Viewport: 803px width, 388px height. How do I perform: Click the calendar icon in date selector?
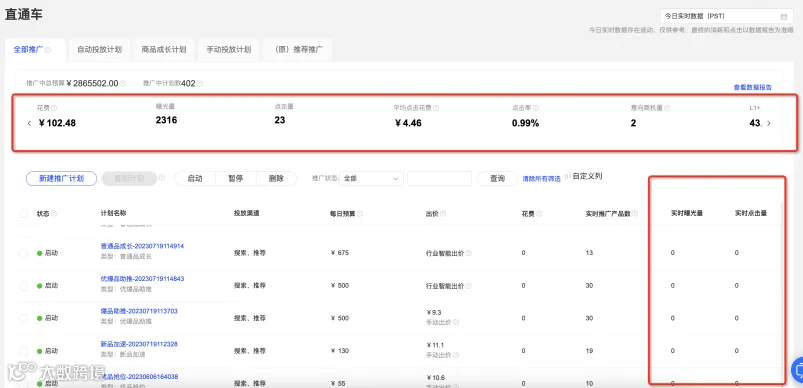(x=784, y=16)
